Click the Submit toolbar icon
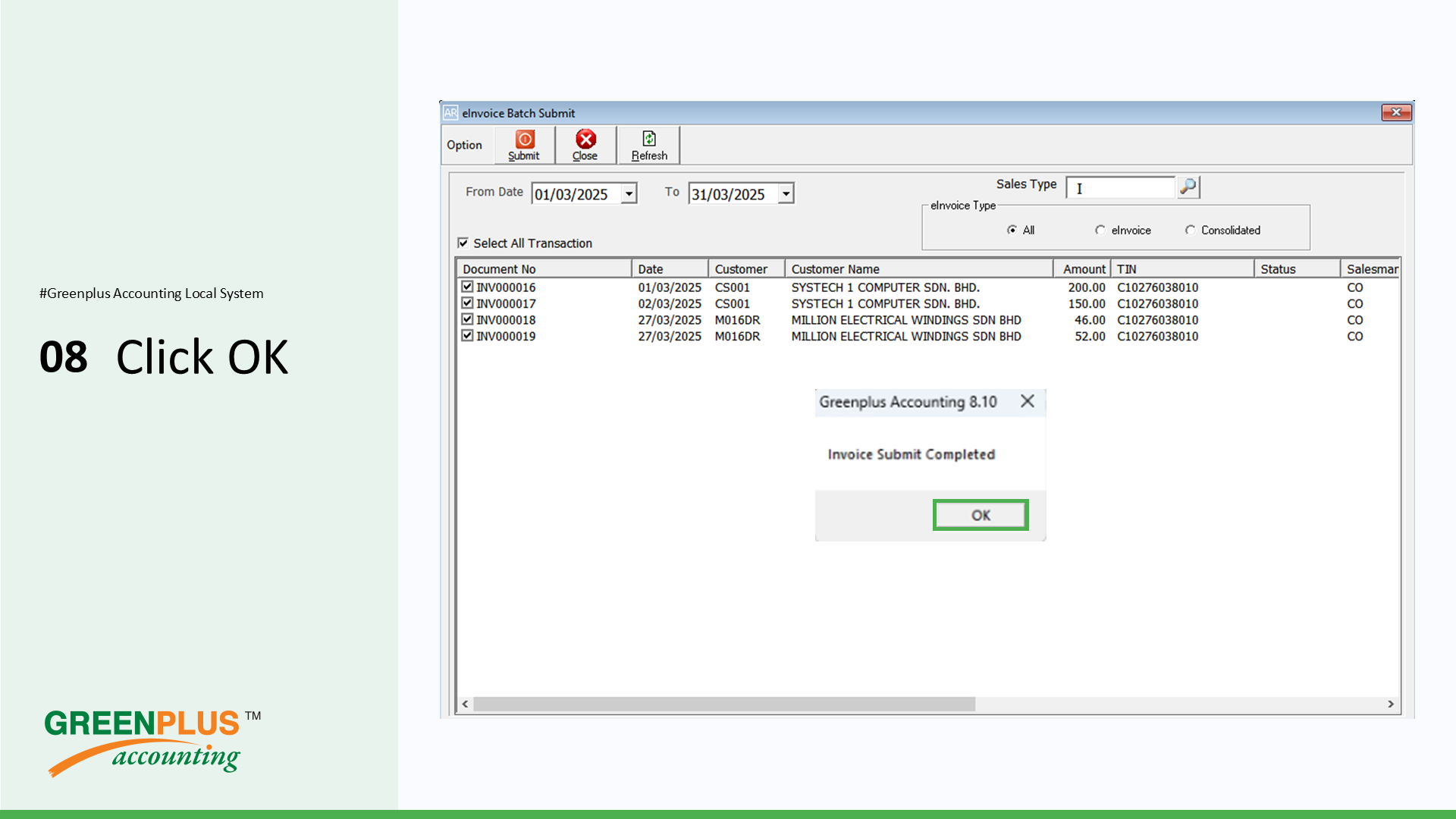This screenshot has width=1456, height=819. pos(524,145)
